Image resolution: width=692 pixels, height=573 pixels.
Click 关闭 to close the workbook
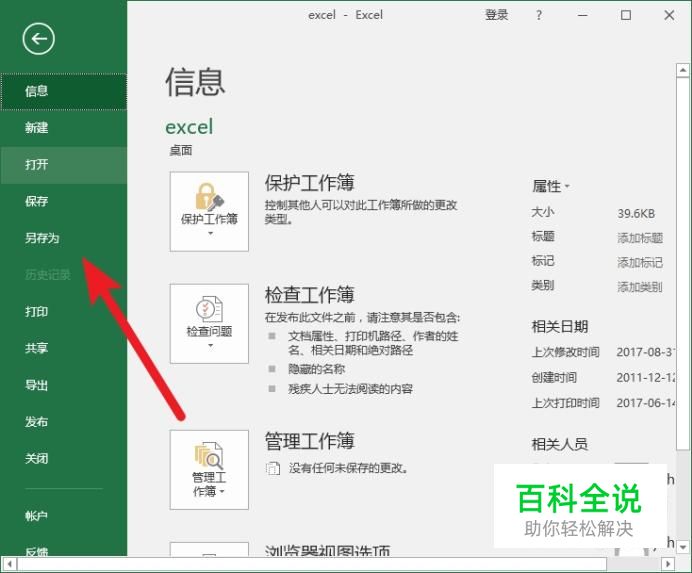[64, 458]
